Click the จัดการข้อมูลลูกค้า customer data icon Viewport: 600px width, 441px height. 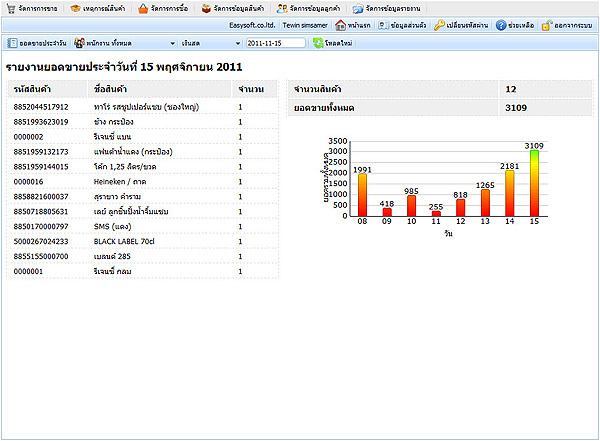click(x=283, y=8)
